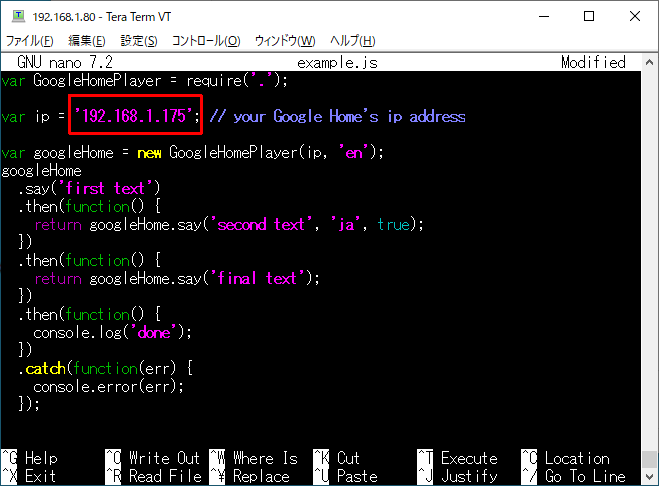Viewport: 659px width, 486px height.
Task: Open the 編集(E) menu
Action: 87,41
